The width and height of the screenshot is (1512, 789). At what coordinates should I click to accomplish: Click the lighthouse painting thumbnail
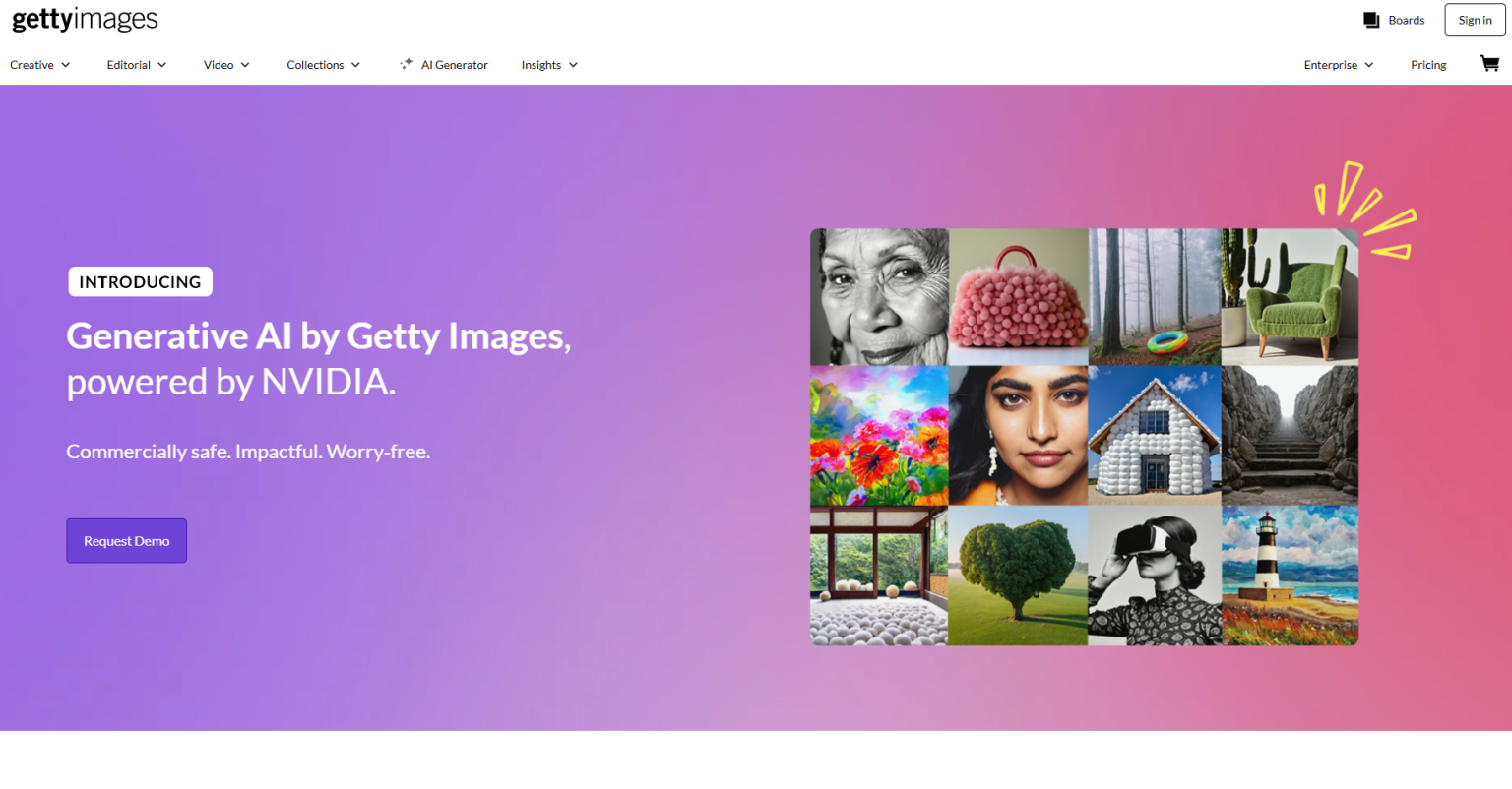click(x=1290, y=576)
